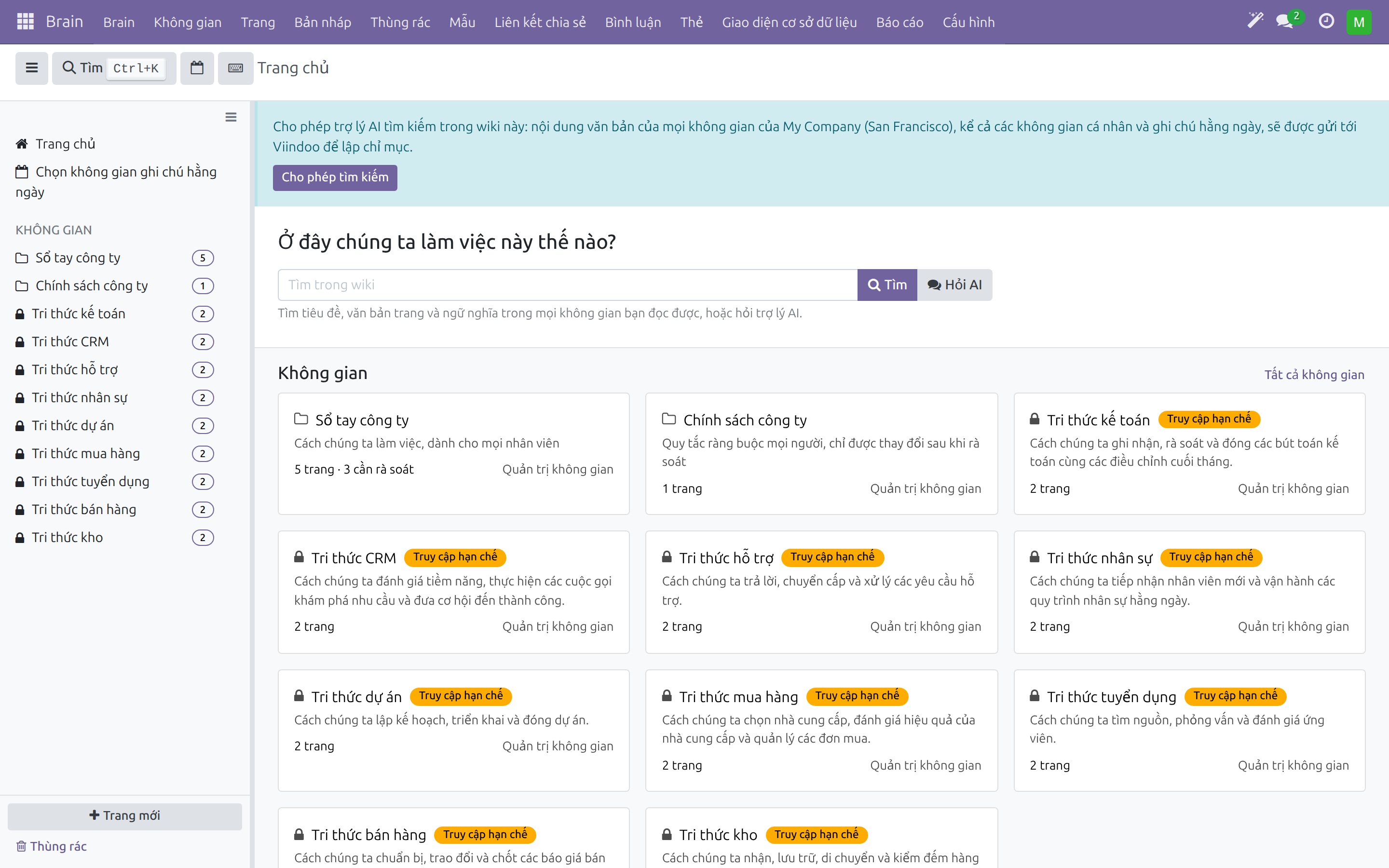
Task: Open the Báo cáo menu
Action: 899,22
